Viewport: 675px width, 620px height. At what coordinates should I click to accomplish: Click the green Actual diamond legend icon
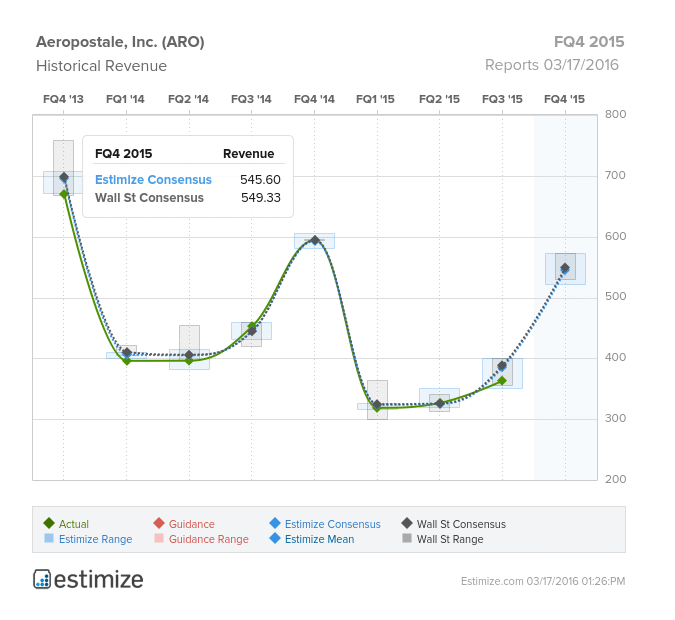pos(49,523)
